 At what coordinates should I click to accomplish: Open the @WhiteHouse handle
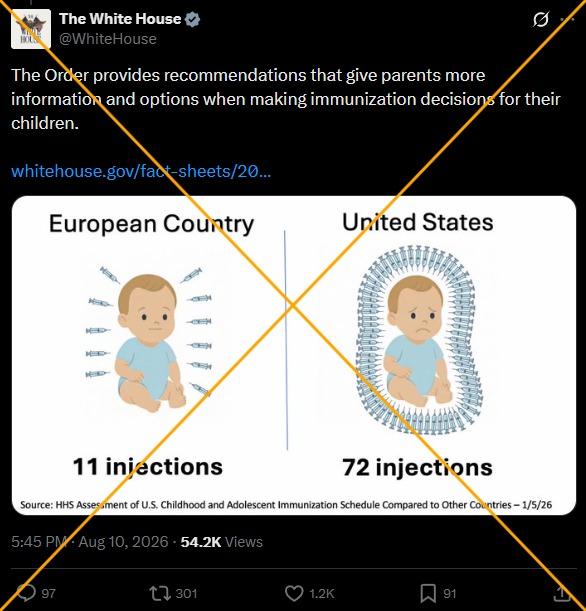pyautogui.click(x=108, y=39)
